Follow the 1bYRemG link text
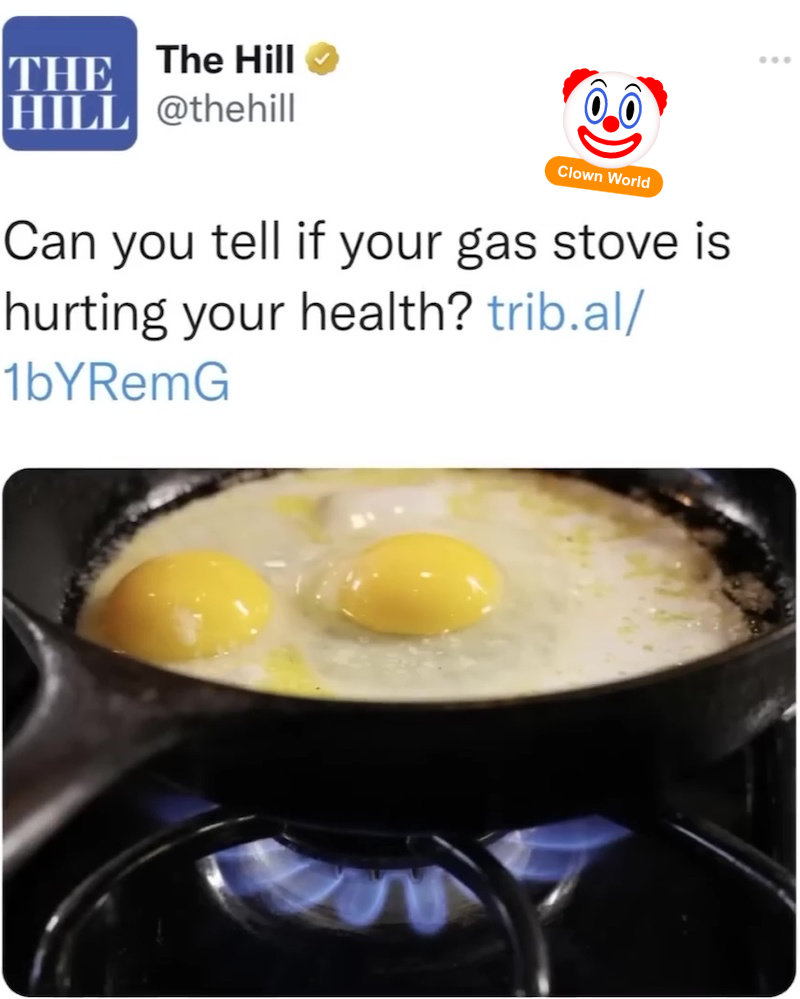This screenshot has height=999, width=800. click(116, 382)
